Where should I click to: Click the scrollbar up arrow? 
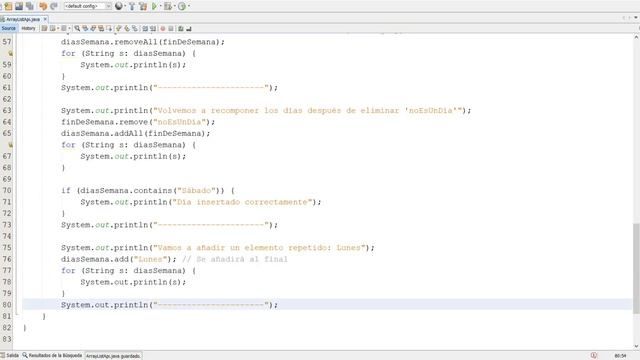(636, 38)
